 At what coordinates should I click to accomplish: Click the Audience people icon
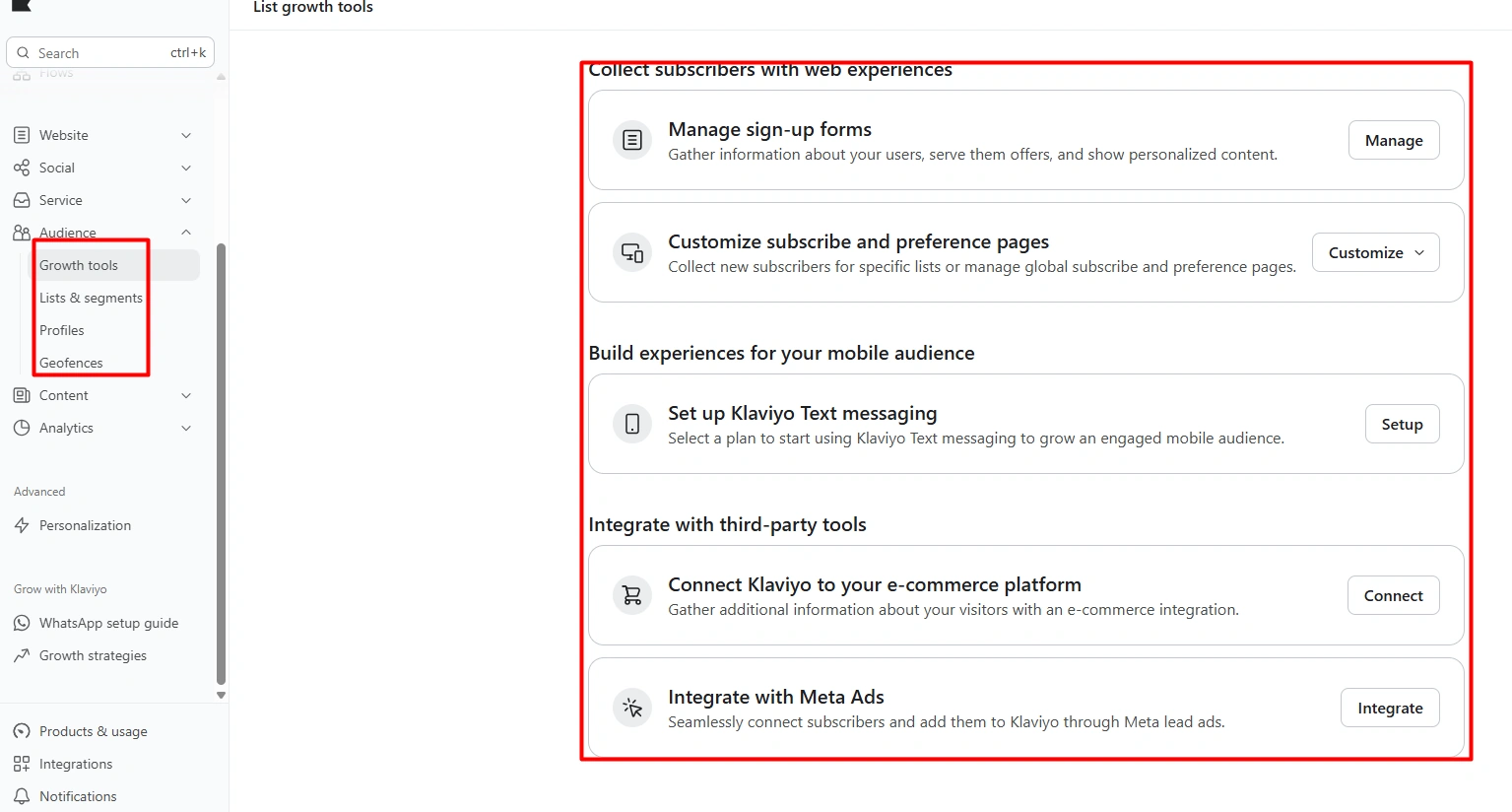[22, 233]
